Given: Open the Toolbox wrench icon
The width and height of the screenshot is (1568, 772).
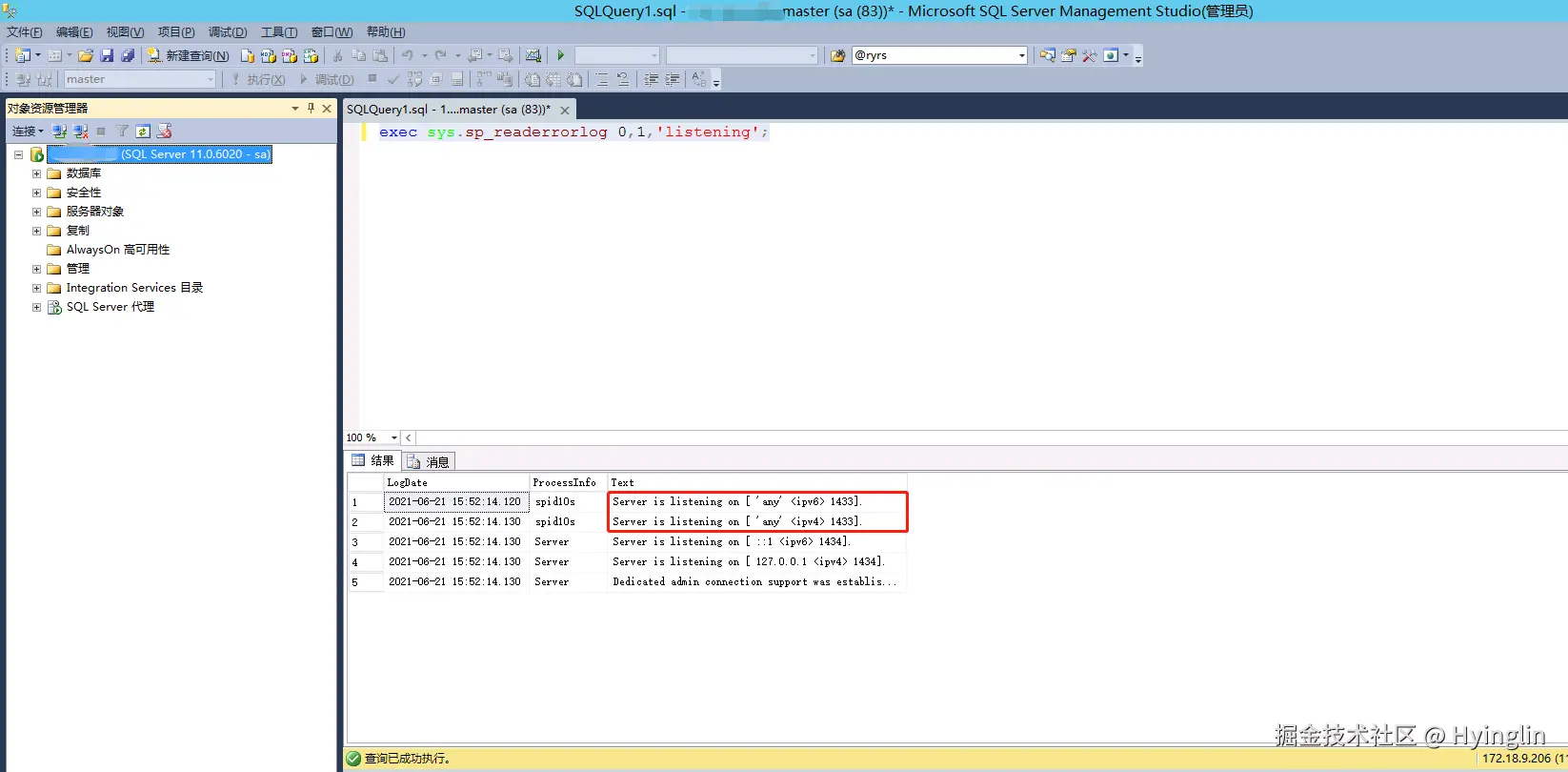Looking at the screenshot, I should 1089,55.
